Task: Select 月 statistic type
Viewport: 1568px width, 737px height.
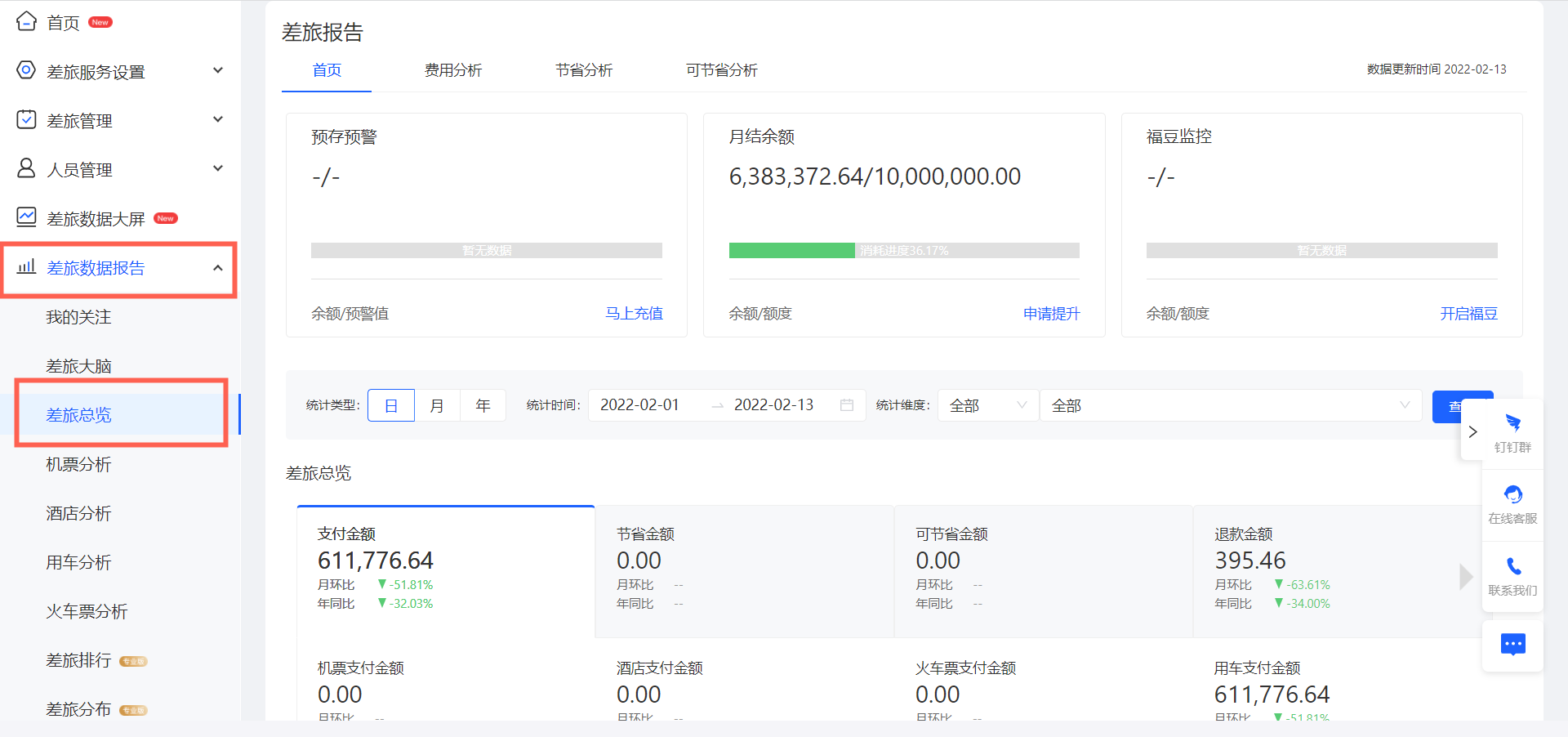Action: 438,405
